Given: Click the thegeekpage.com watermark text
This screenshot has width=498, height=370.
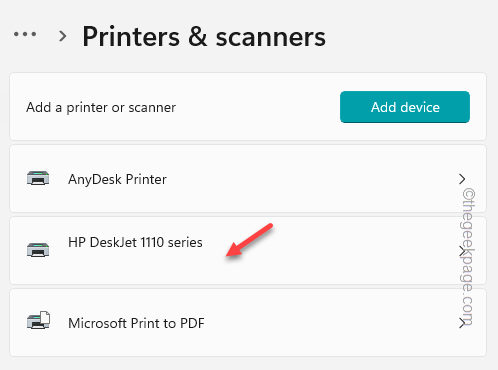Looking at the screenshot, I should pos(469,257).
